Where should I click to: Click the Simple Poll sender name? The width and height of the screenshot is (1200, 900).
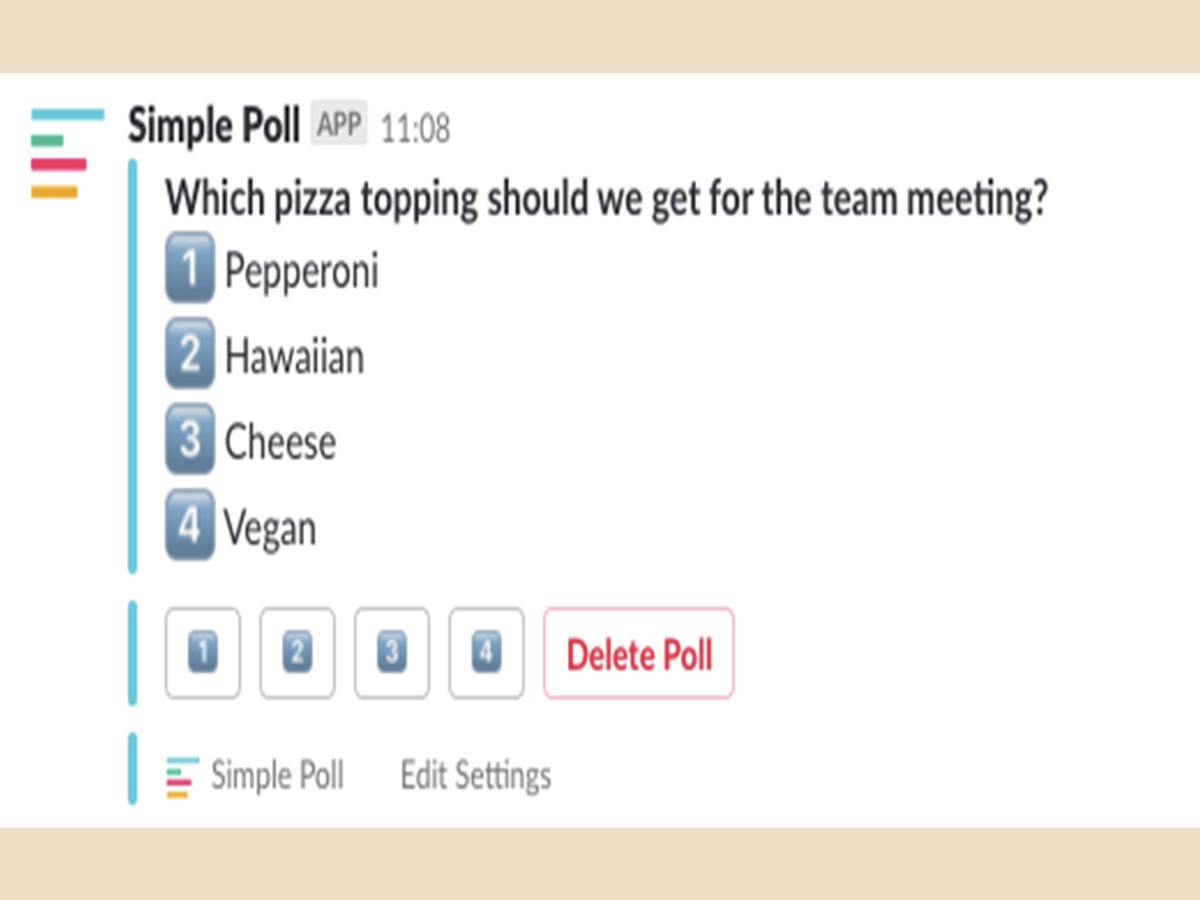click(x=214, y=127)
